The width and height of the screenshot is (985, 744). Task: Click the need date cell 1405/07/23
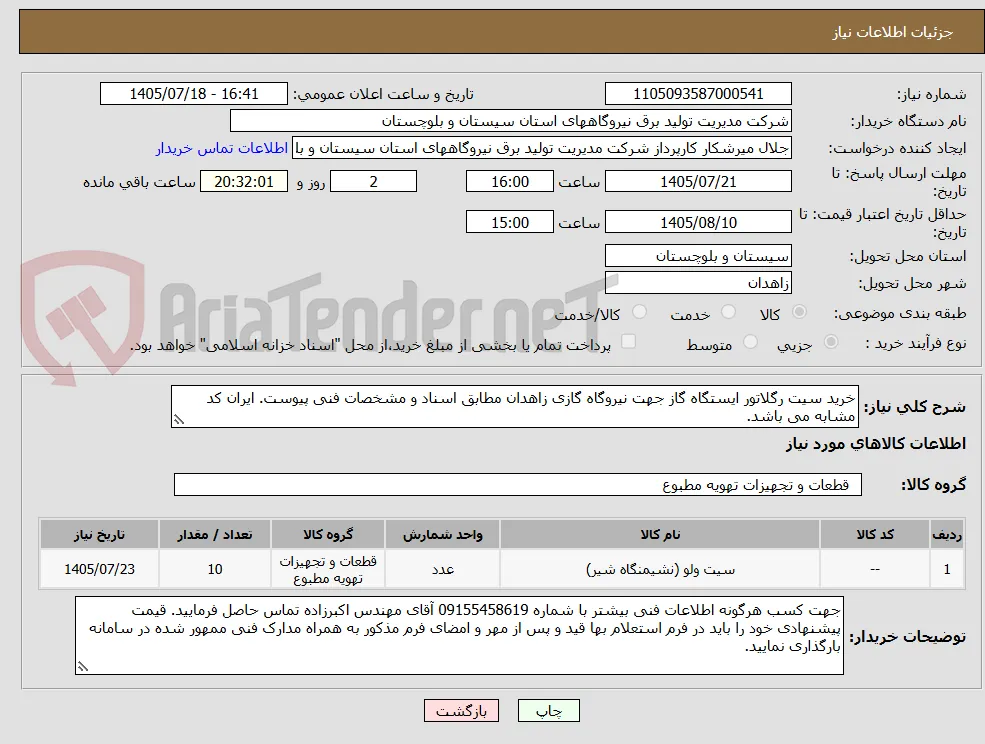pos(99,569)
